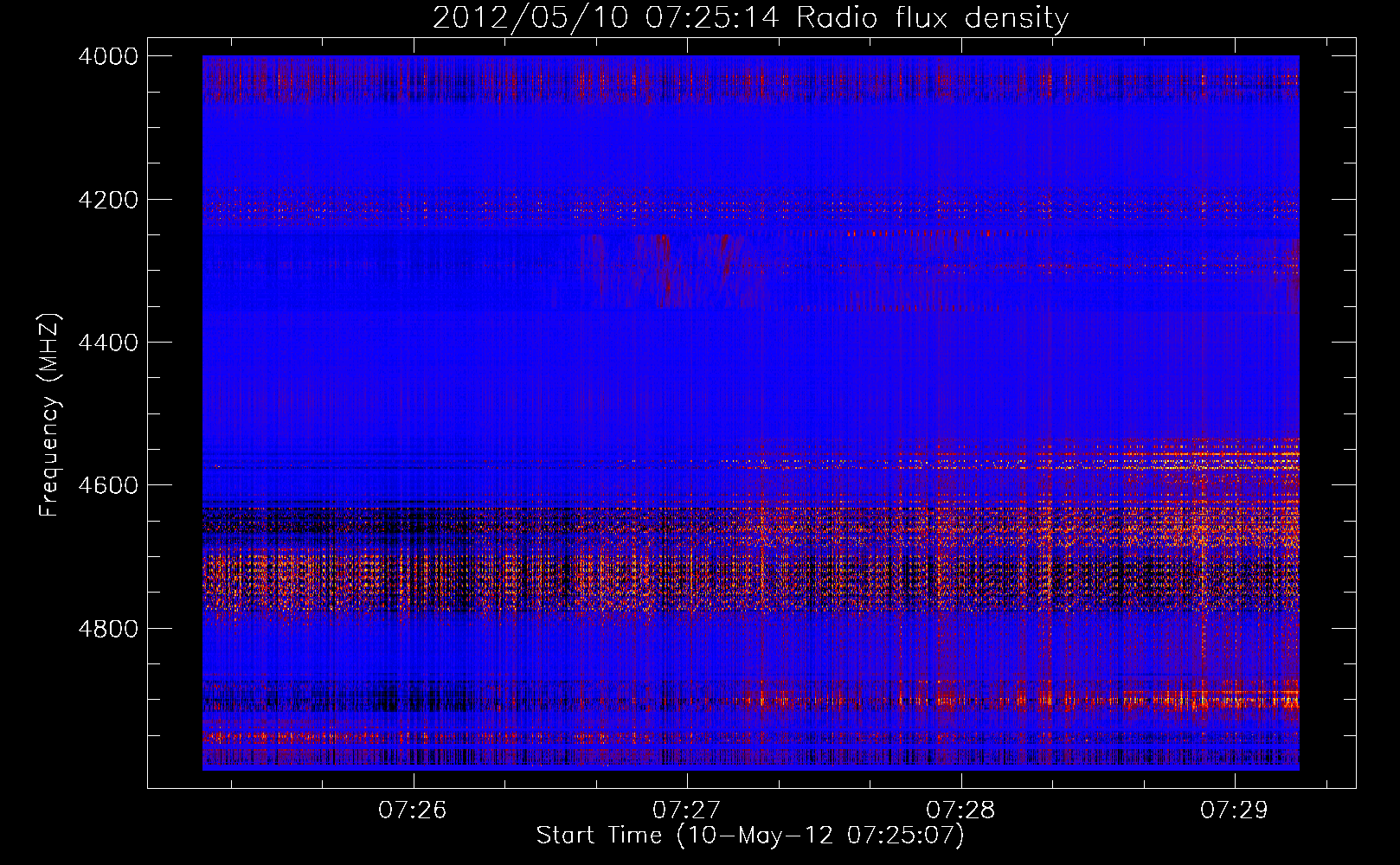
Task: Click the 4400 frequency tick label
Action: coord(108,343)
